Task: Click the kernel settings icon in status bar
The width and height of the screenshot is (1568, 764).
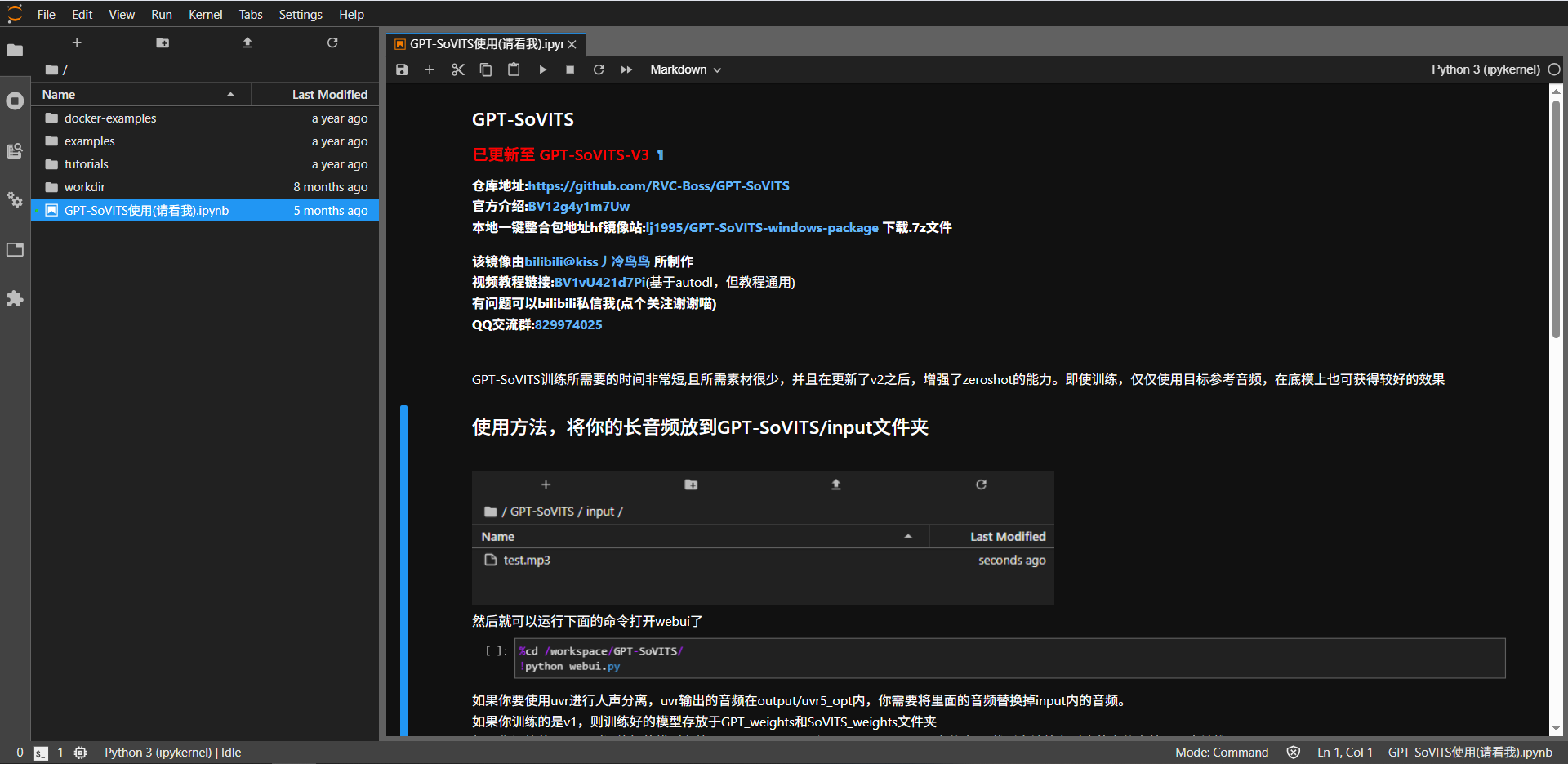Action: [80, 753]
